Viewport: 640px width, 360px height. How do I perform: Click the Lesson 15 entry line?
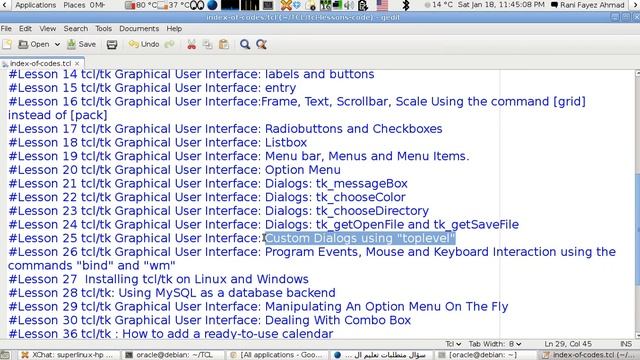[x=152, y=88]
